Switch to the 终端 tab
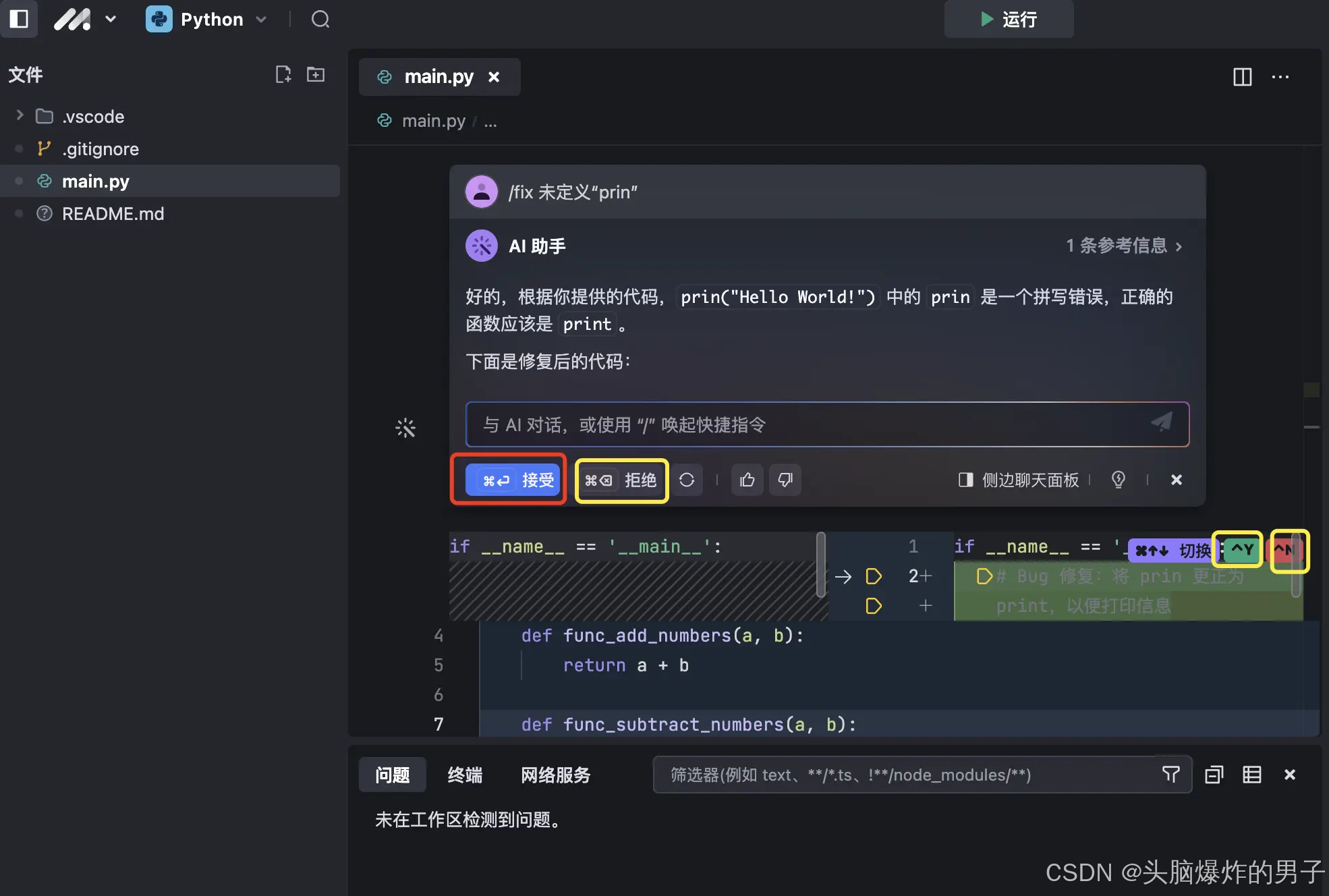The height and width of the screenshot is (896, 1329). click(464, 775)
